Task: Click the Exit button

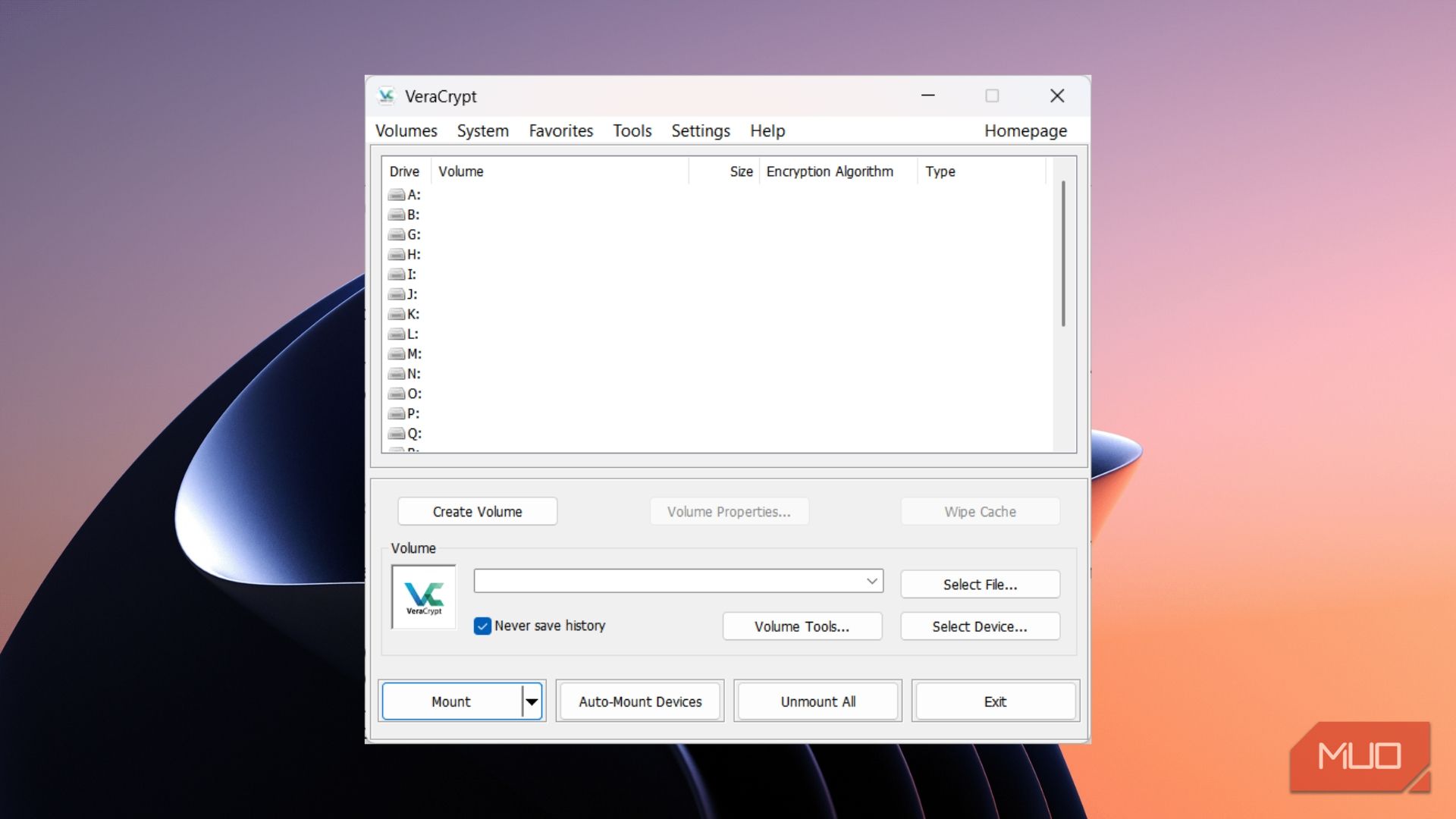Action: [996, 701]
